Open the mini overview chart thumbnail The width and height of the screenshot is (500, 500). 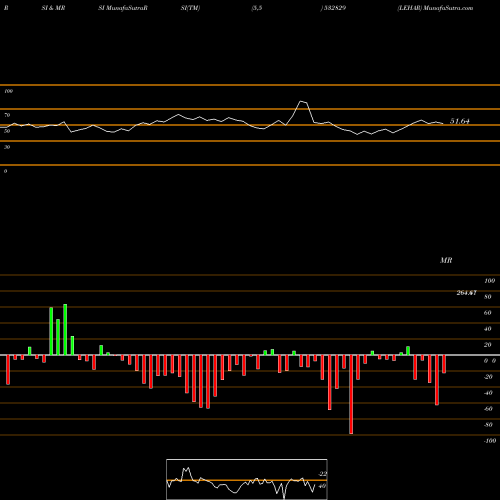(x=247, y=479)
